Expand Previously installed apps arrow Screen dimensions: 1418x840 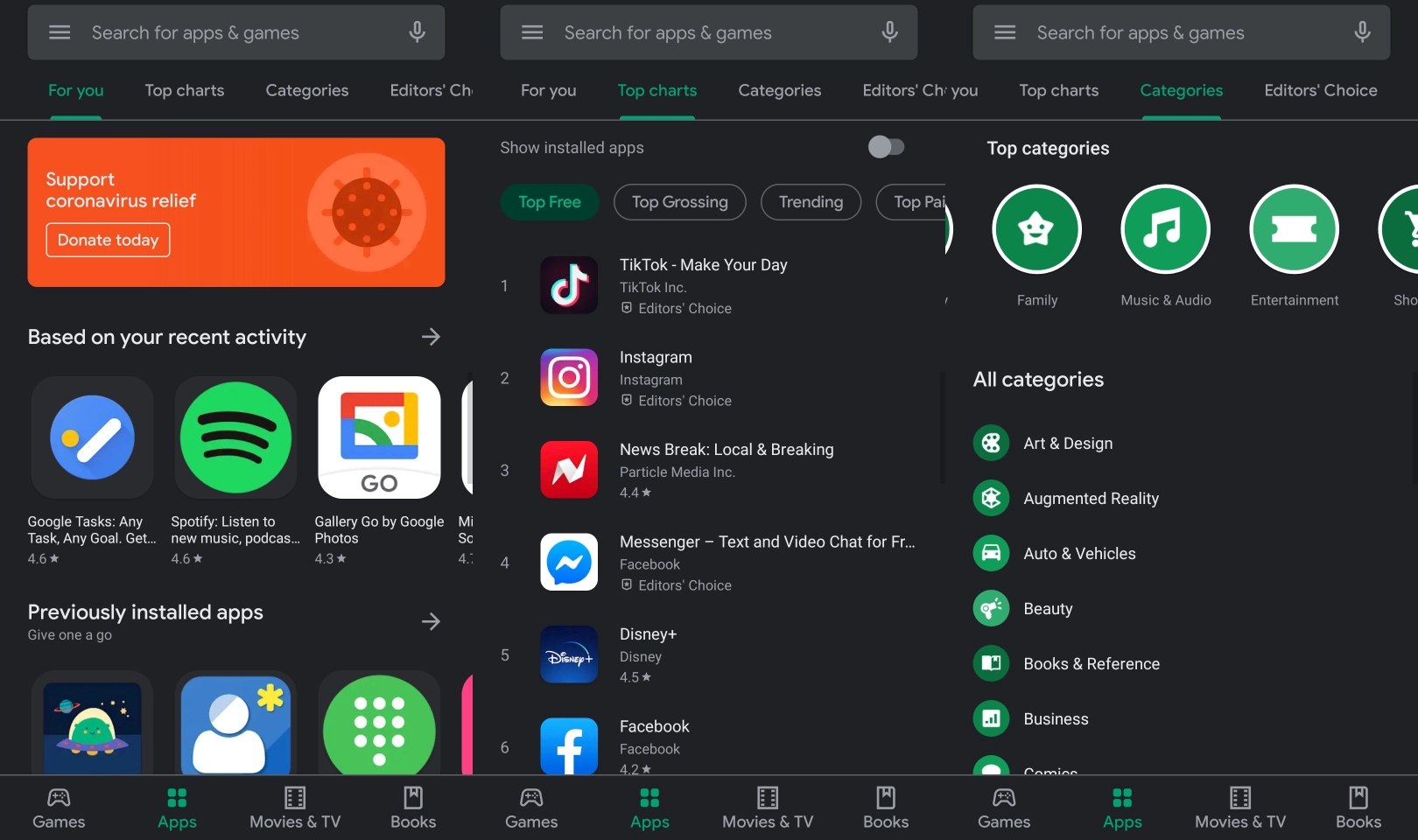(431, 621)
